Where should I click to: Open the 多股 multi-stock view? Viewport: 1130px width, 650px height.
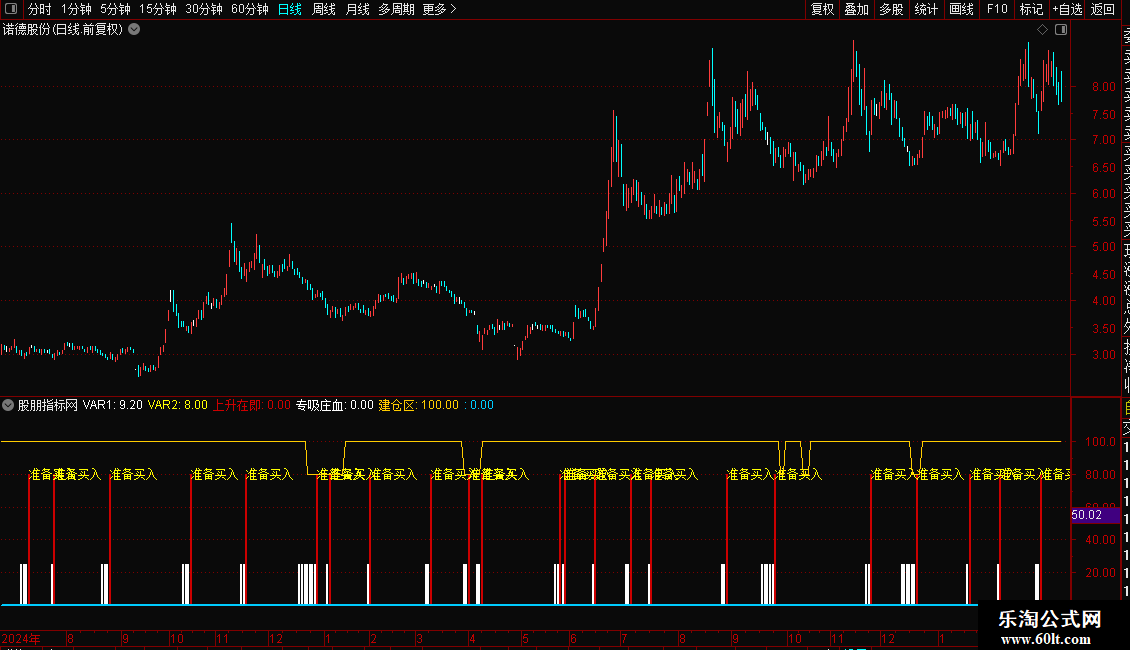[x=891, y=9]
